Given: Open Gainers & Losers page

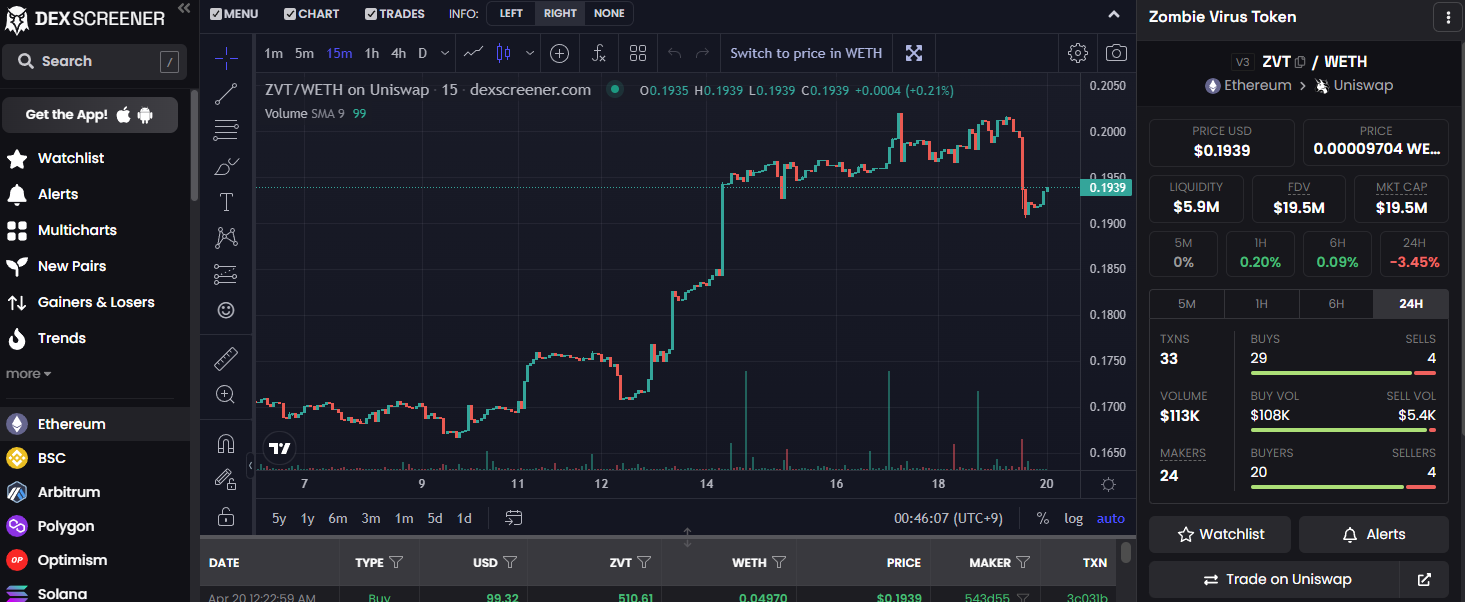Looking at the screenshot, I should [95, 302].
